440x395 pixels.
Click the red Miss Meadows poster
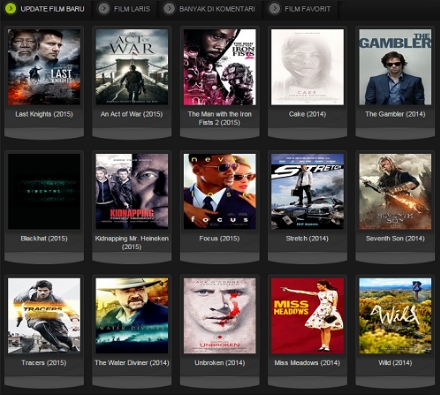[x=307, y=316]
